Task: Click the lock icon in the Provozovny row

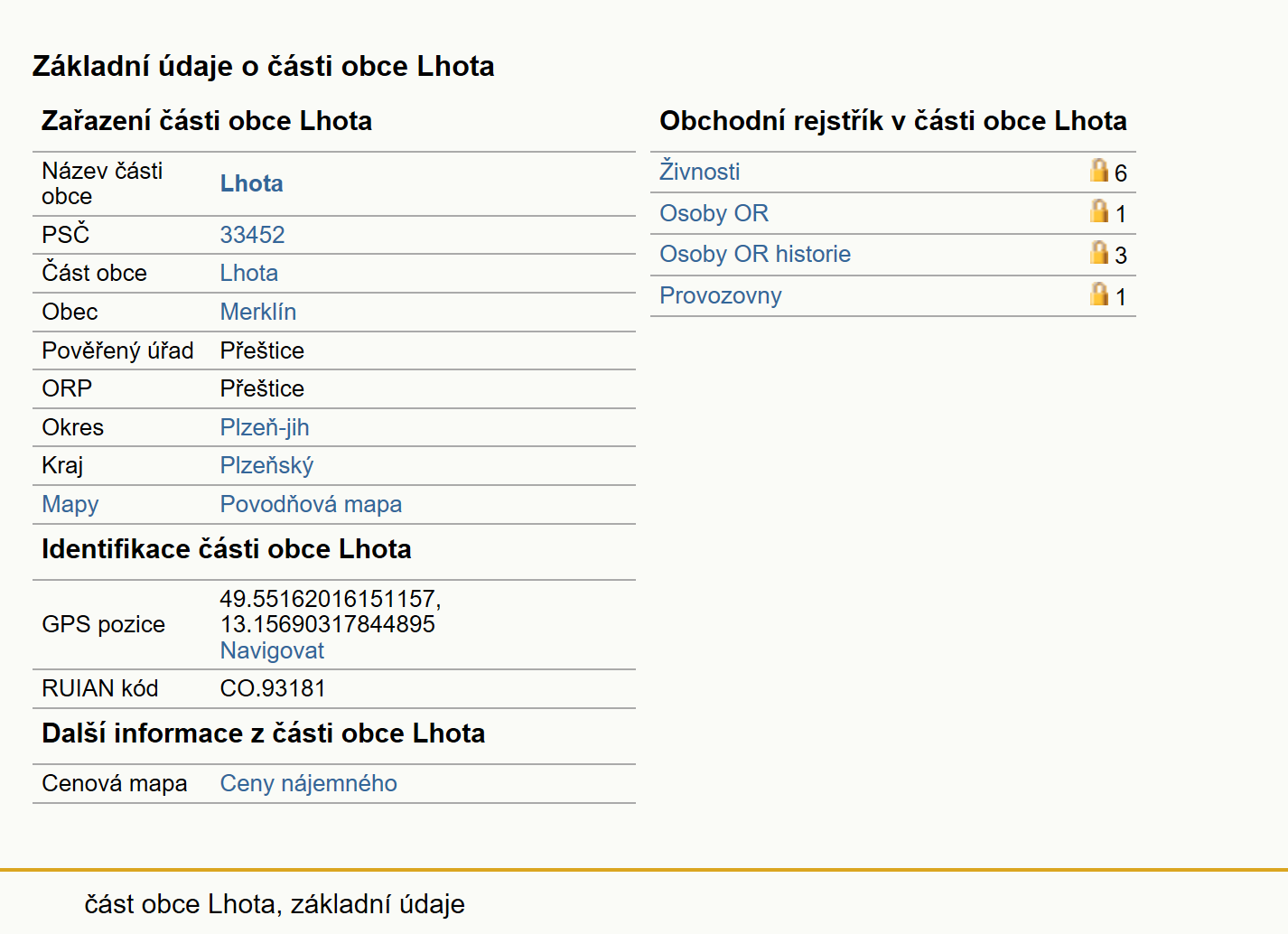Action: pyautogui.click(x=1098, y=294)
